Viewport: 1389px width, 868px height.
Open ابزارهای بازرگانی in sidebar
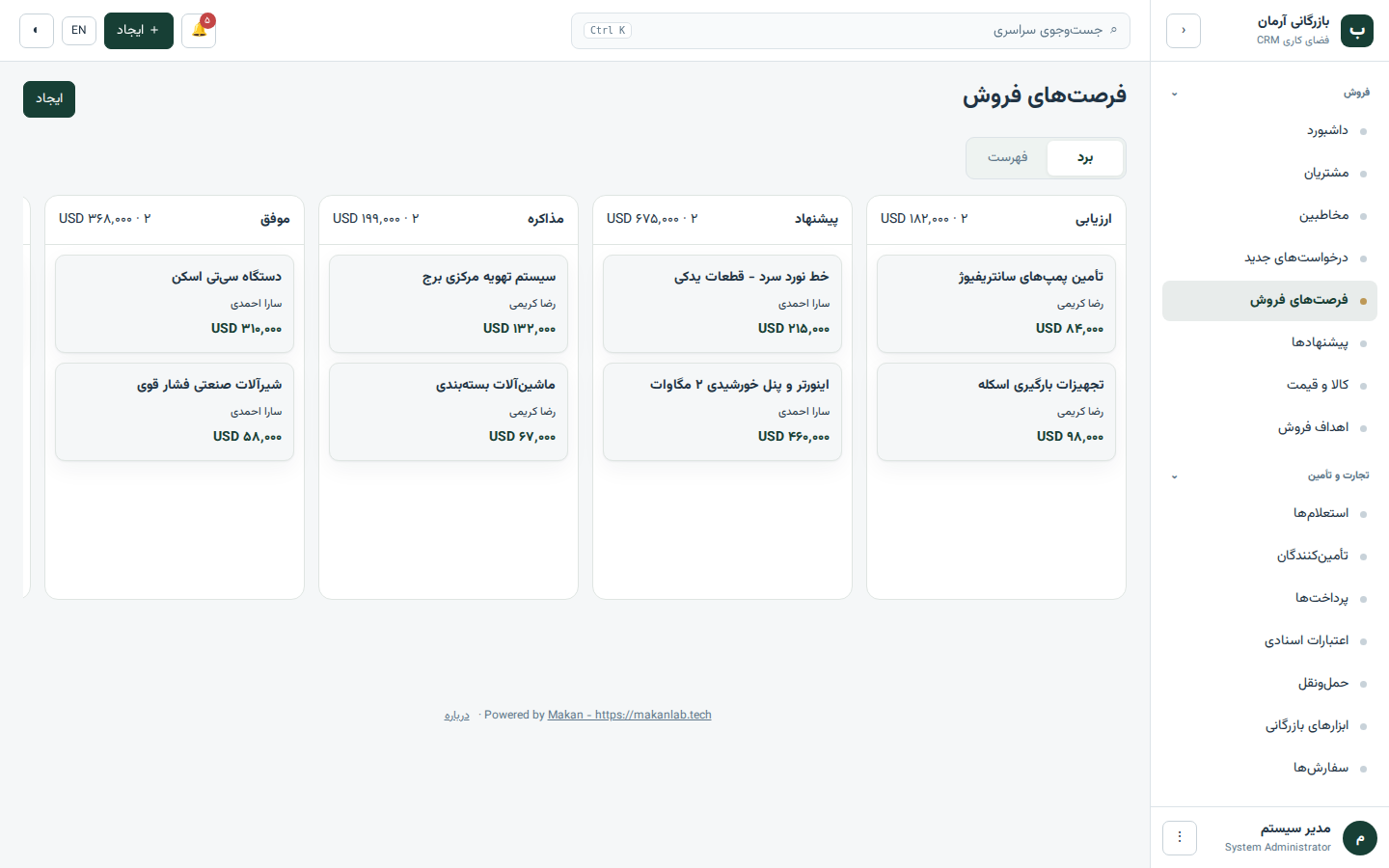(1269, 725)
